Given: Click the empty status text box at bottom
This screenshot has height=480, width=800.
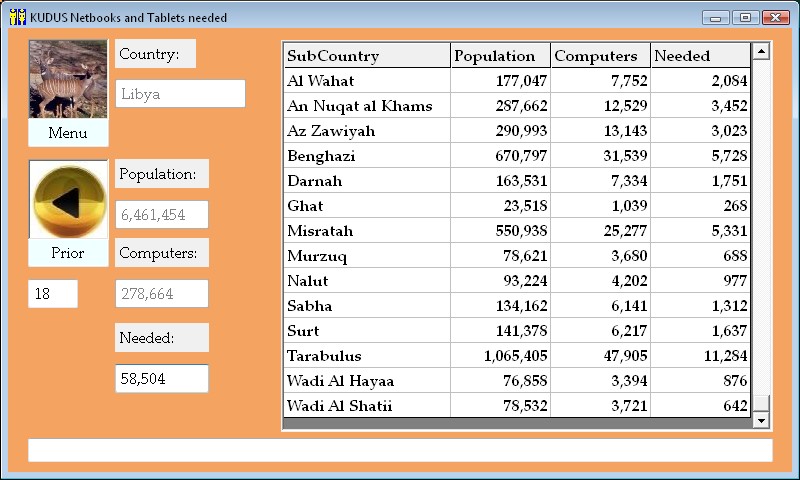Looking at the screenshot, I should tap(400, 451).
